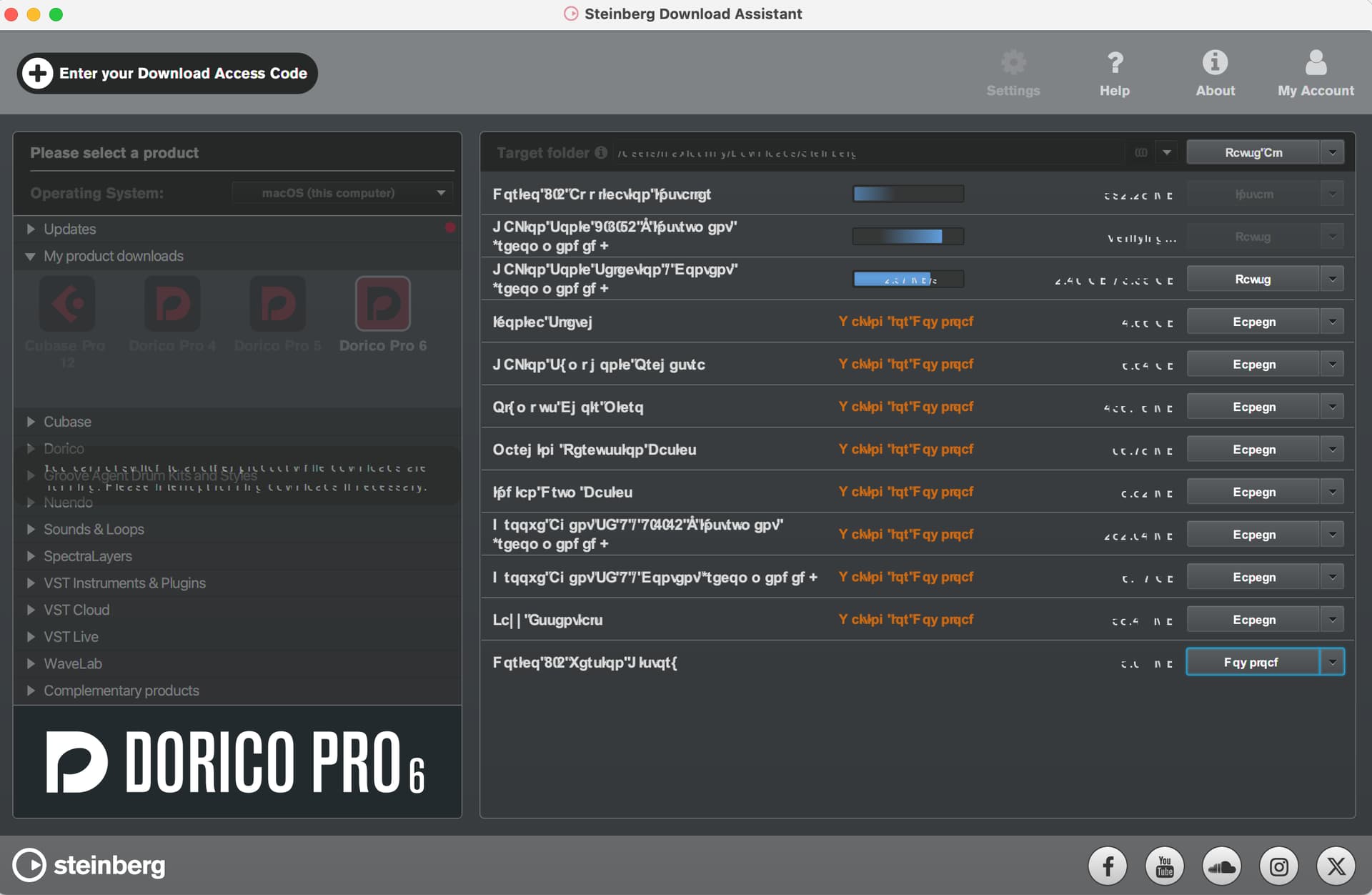Click the 'Rcwug Cnn' button at top right

pos(1253,152)
